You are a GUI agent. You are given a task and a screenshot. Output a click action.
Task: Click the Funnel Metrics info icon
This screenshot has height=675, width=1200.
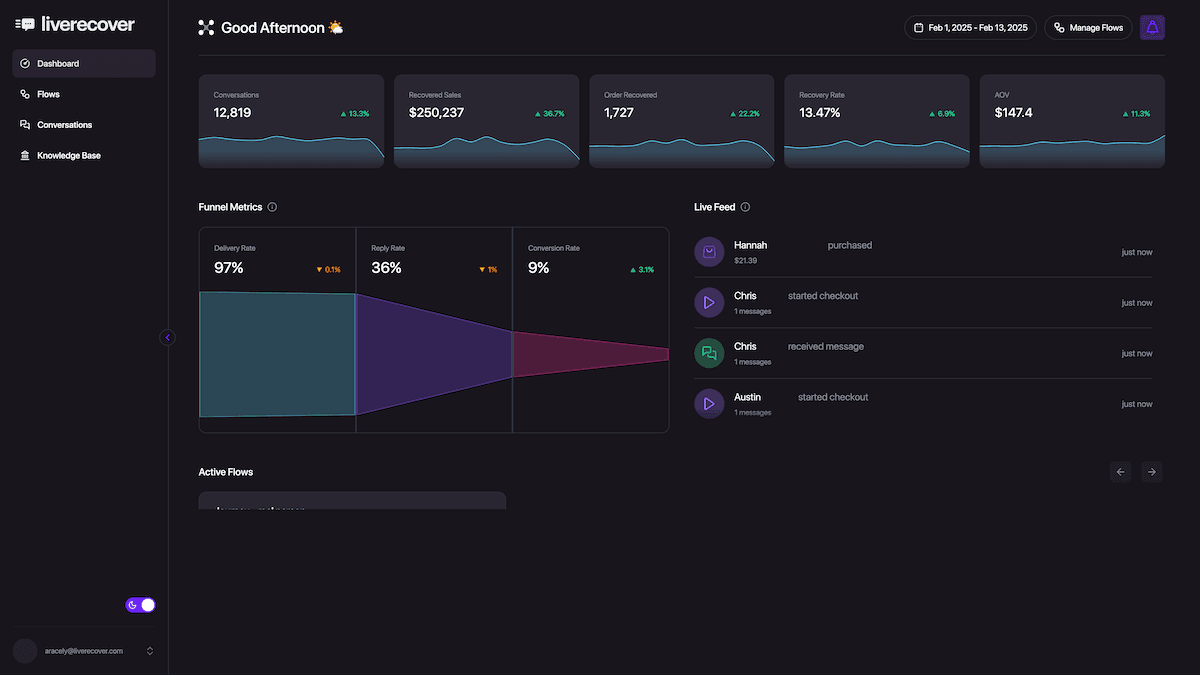(271, 207)
